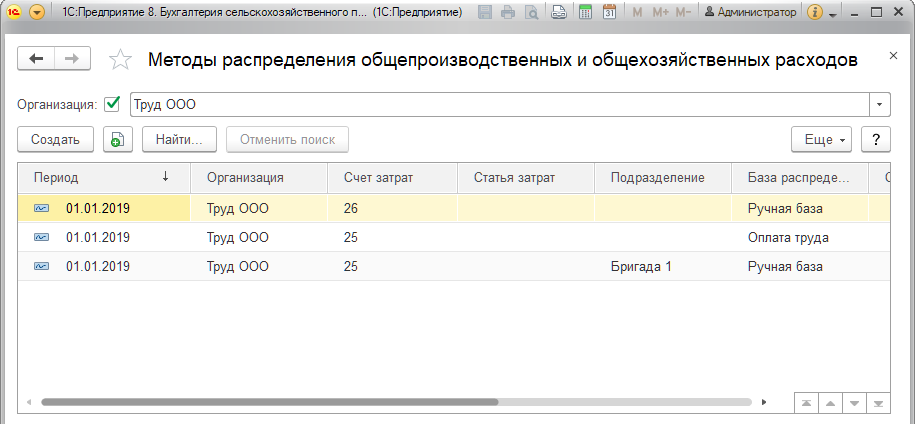Click the 1C application logo icon

pyautogui.click(x=14, y=12)
